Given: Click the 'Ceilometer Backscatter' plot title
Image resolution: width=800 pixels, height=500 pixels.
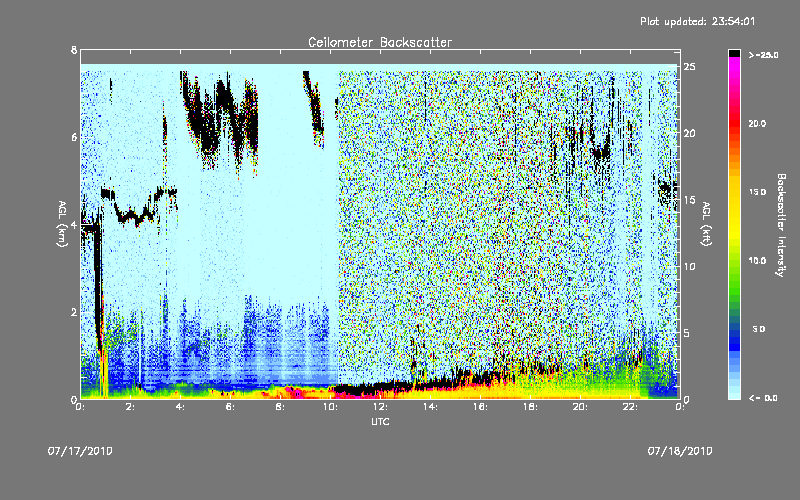Looking at the screenshot, I should (x=380, y=42).
